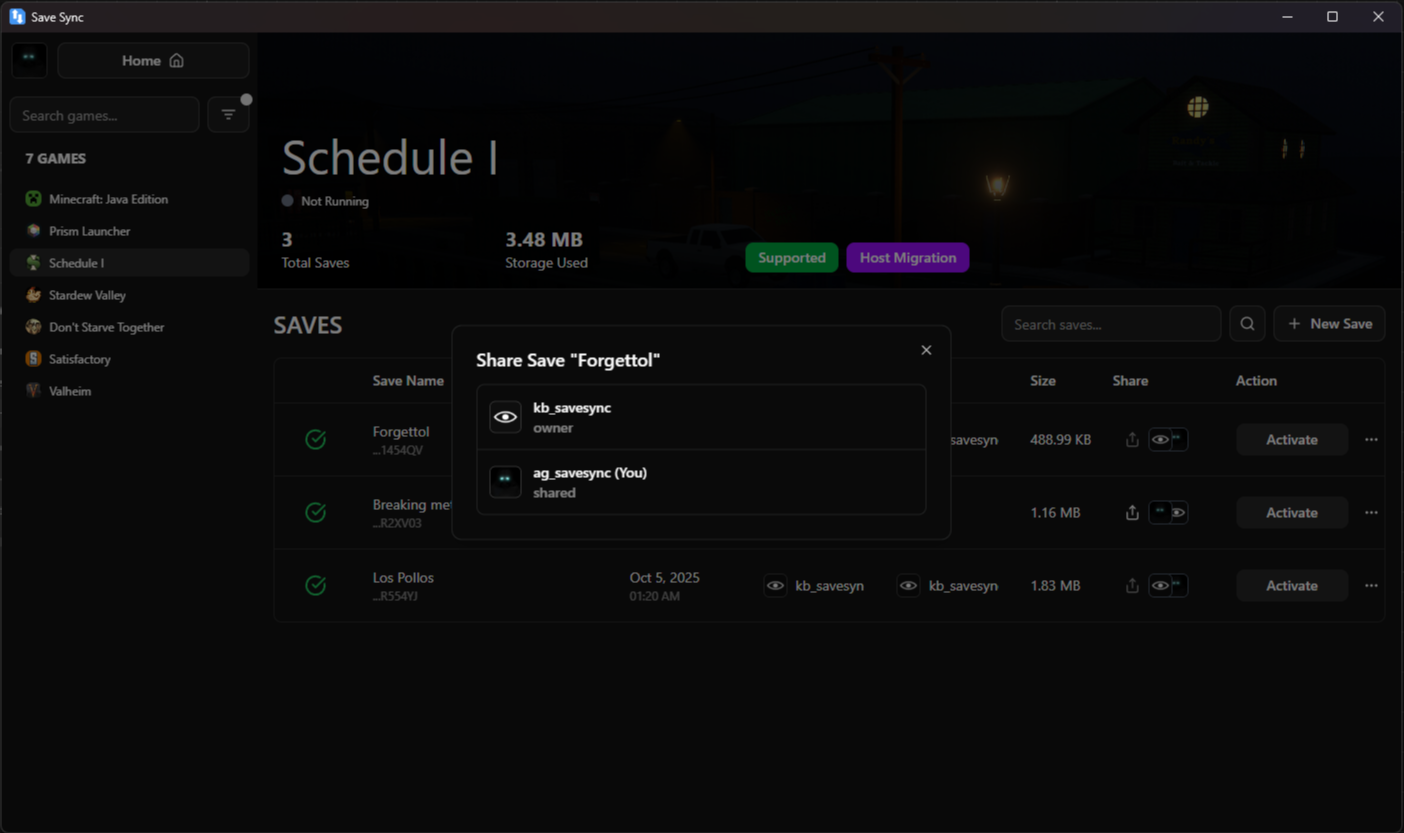Maximize the Save Sync window

(1332, 17)
